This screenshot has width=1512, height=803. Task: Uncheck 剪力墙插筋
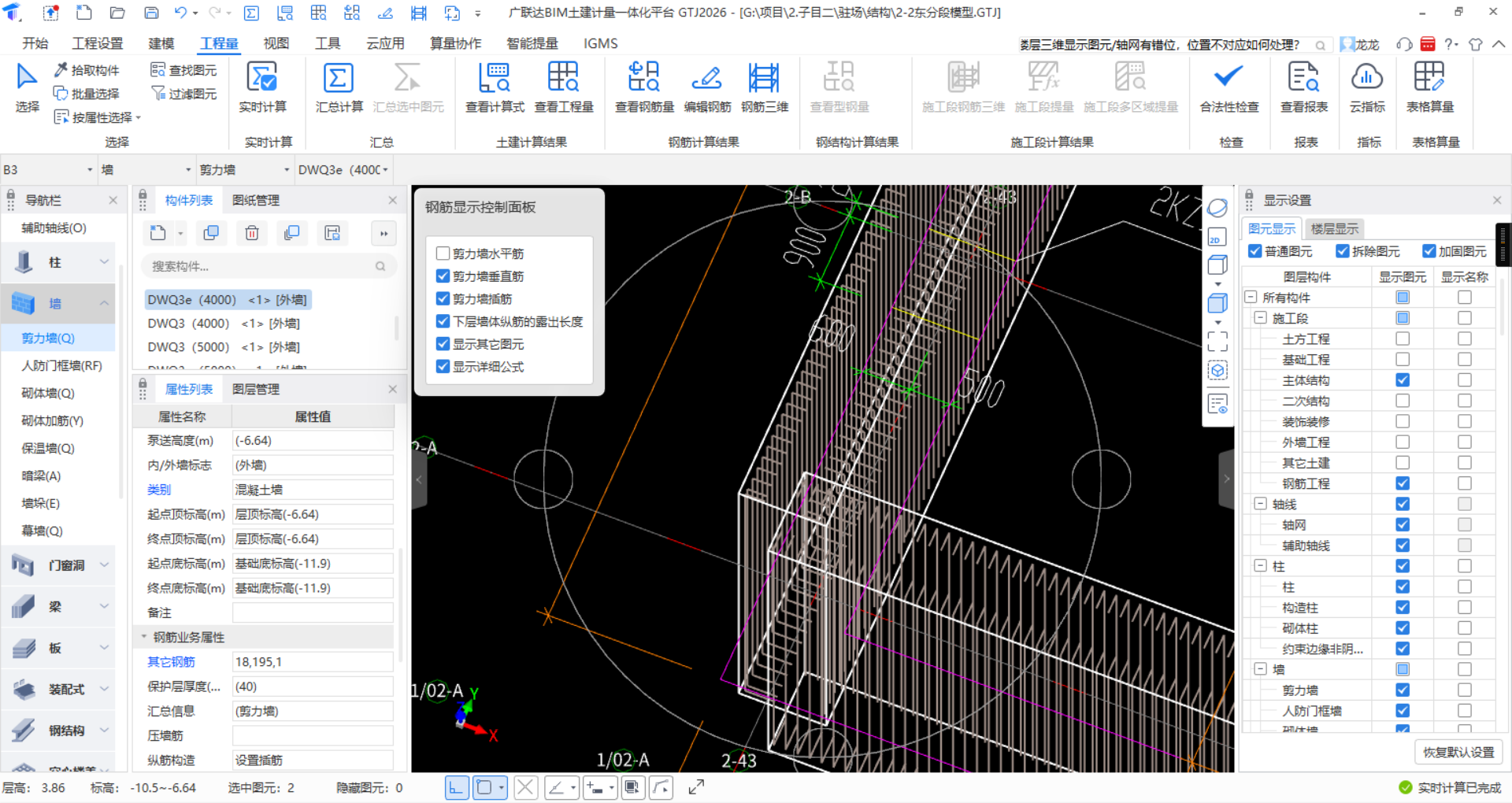443,299
